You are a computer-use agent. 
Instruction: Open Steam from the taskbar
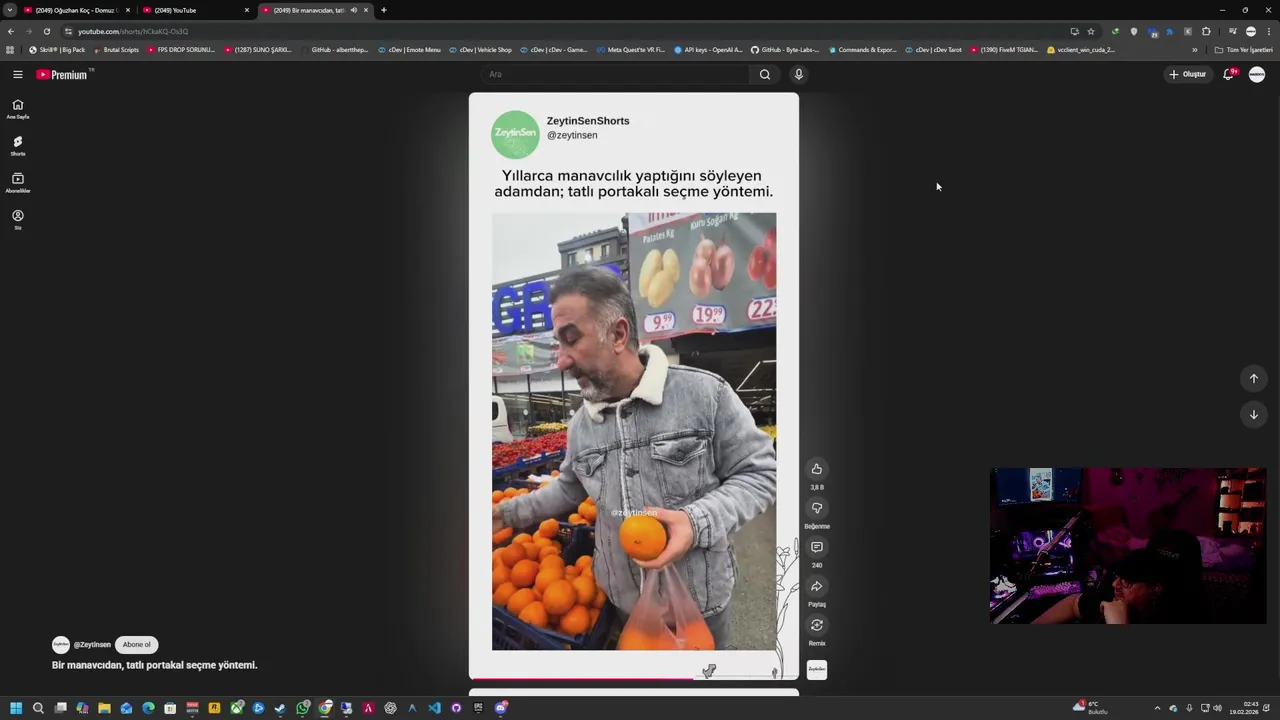pyautogui.click(x=280, y=708)
